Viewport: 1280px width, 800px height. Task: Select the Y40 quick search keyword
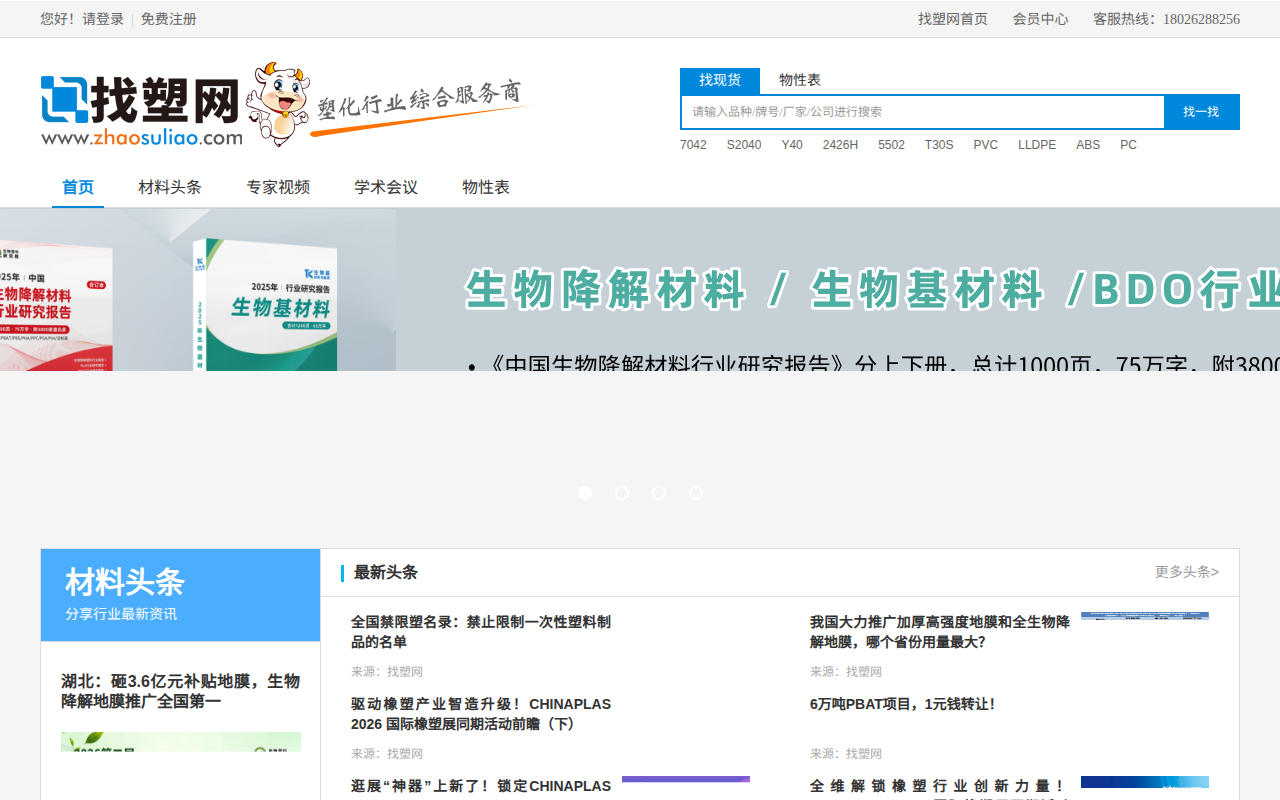pyautogui.click(x=792, y=145)
